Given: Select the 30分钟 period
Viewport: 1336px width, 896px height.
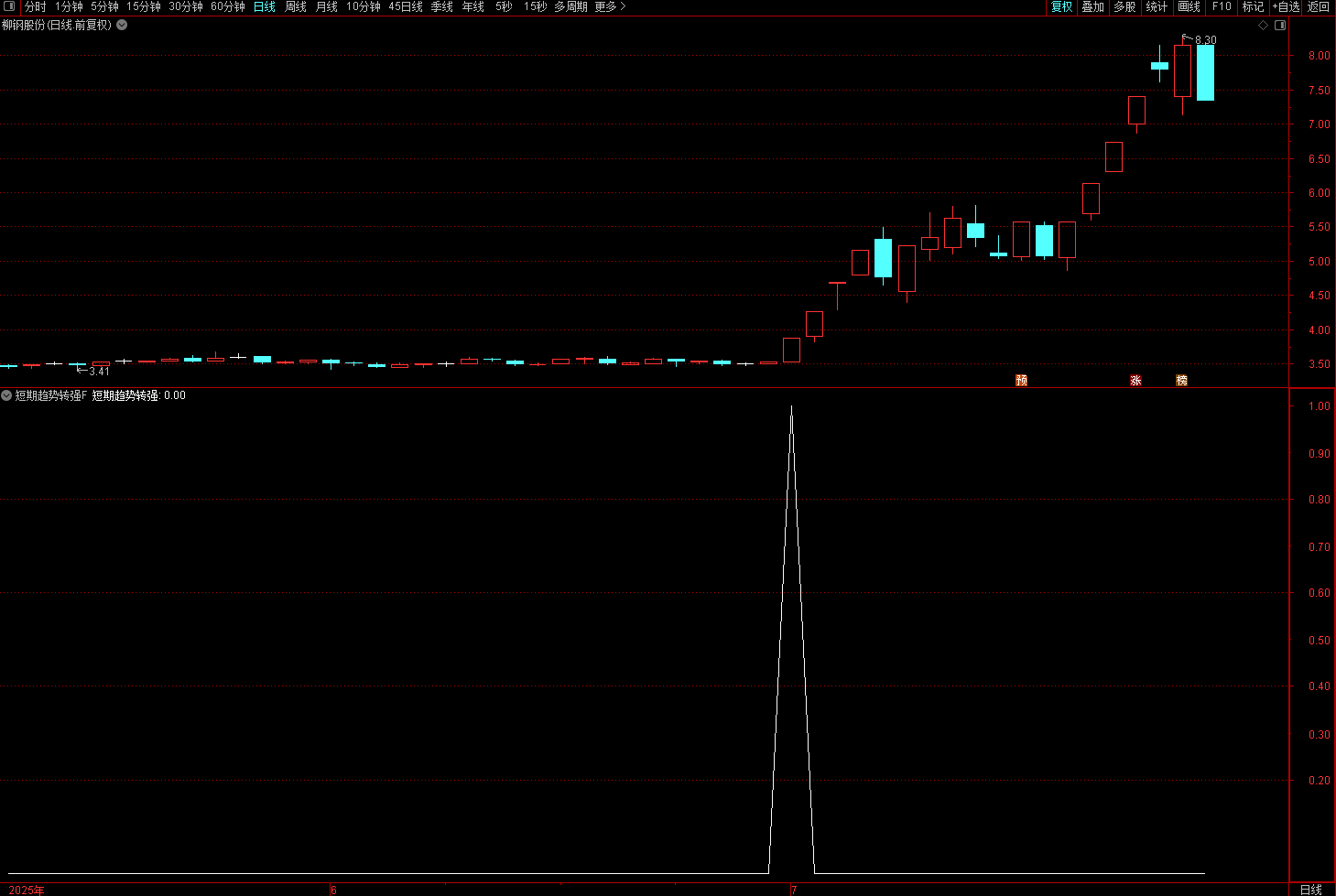Looking at the screenshot, I should (x=186, y=6).
